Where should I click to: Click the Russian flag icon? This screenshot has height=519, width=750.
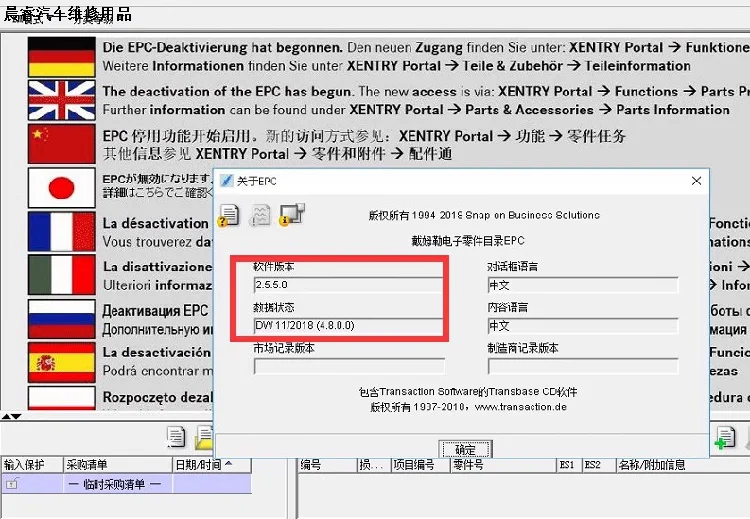62,319
